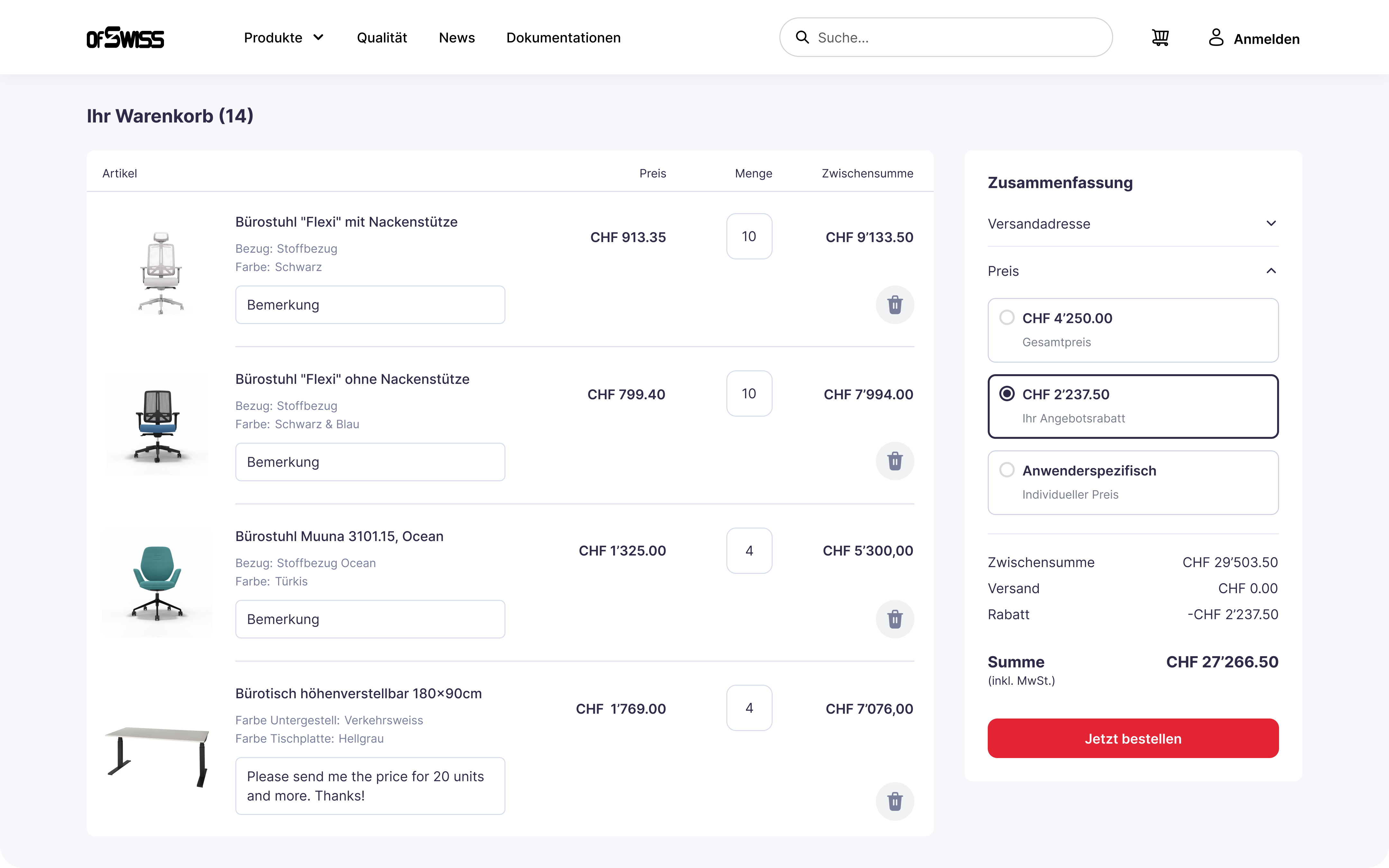Remove the height-adjustable Bürotisch with trash icon
Viewport: 1389px width, 868px height.
click(895, 801)
